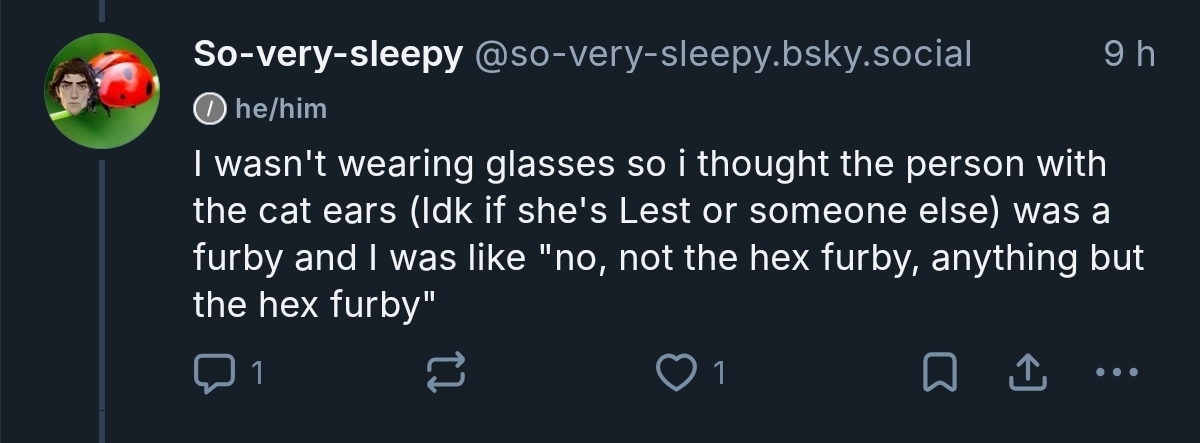Click the share upload-arrow icon
This screenshot has height=443, width=1200.
click(x=1025, y=373)
